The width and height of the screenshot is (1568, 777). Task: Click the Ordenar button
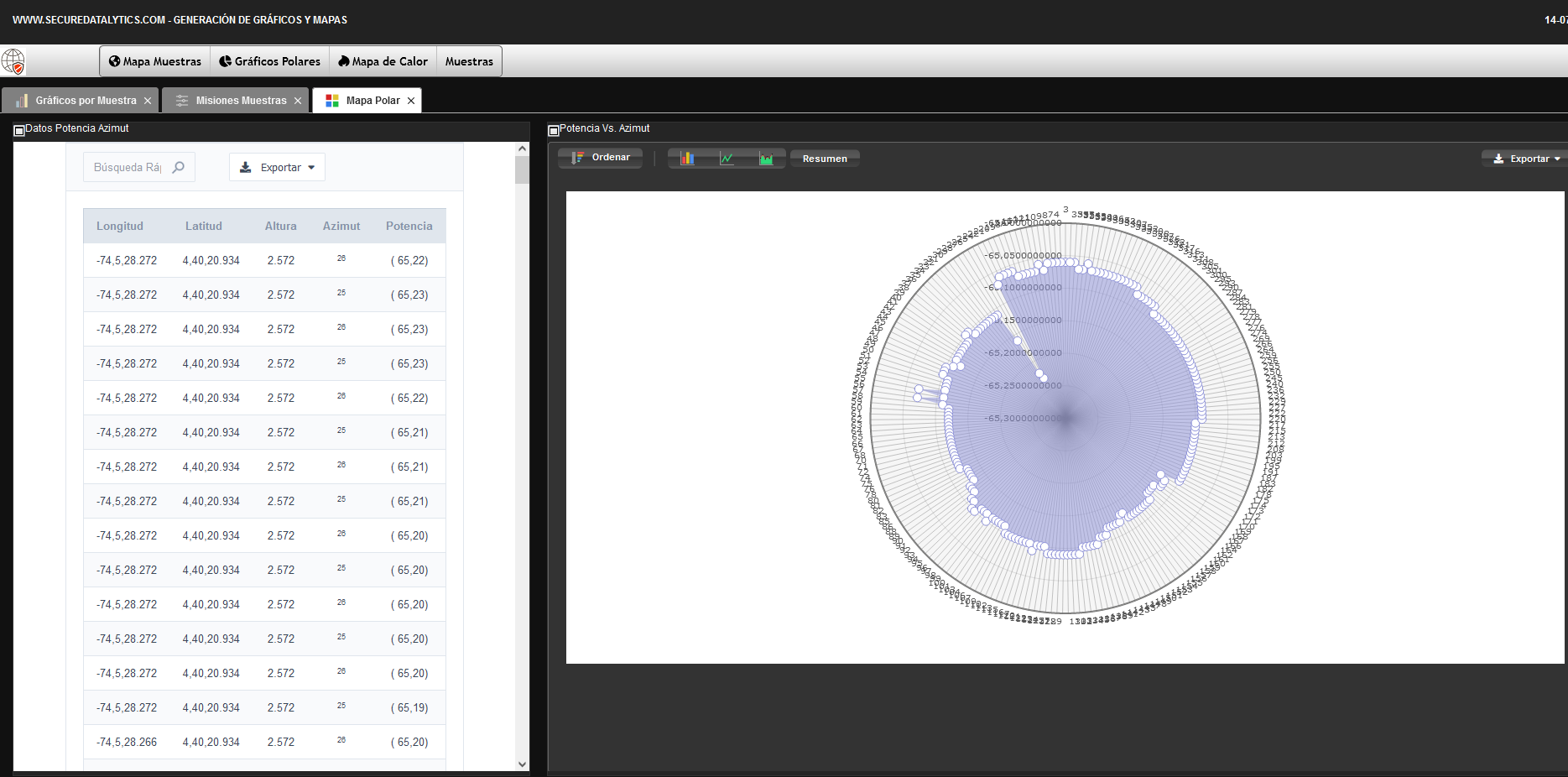[601, 158]
